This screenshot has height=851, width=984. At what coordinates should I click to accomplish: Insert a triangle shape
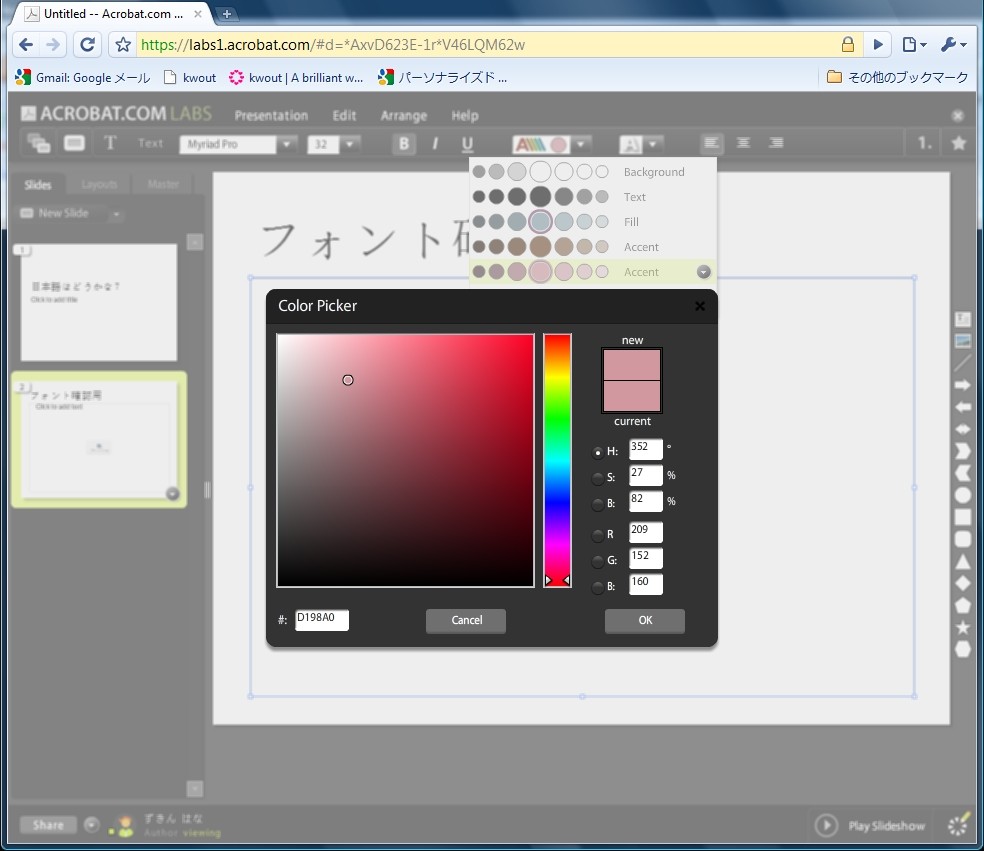pyautogui.click(x=961, y=561)
